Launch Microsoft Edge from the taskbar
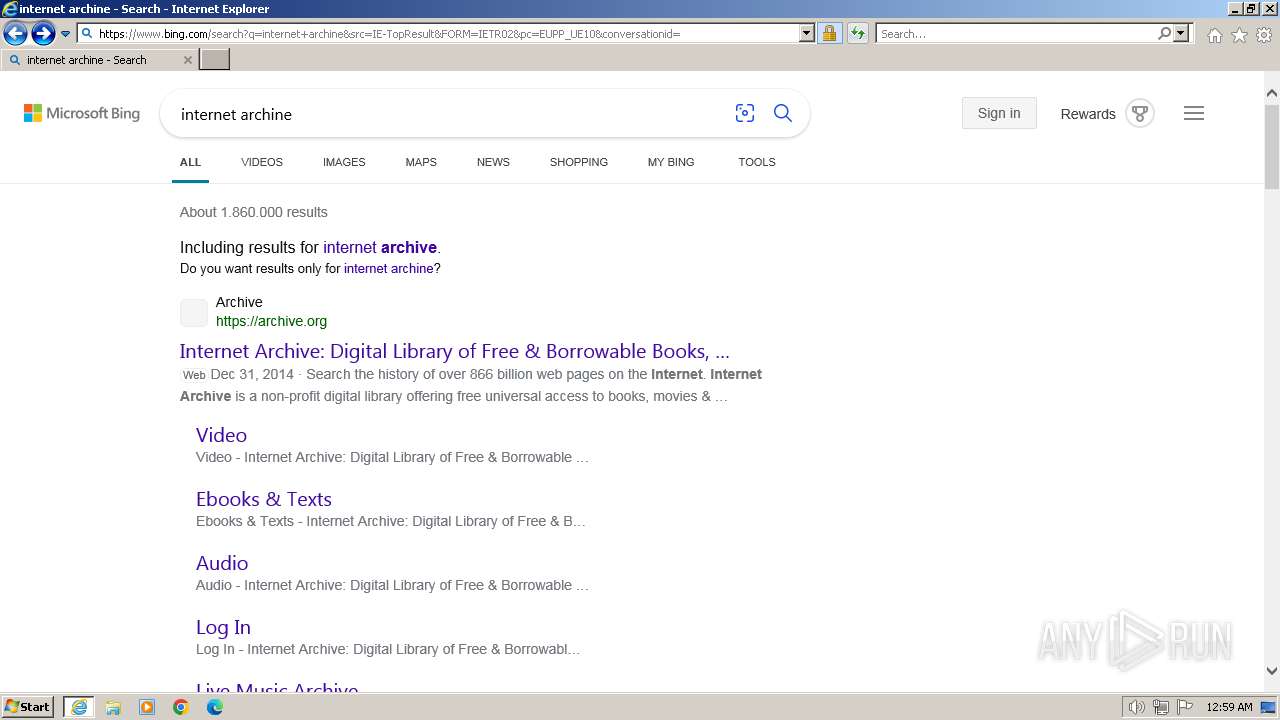 (215, 707)
